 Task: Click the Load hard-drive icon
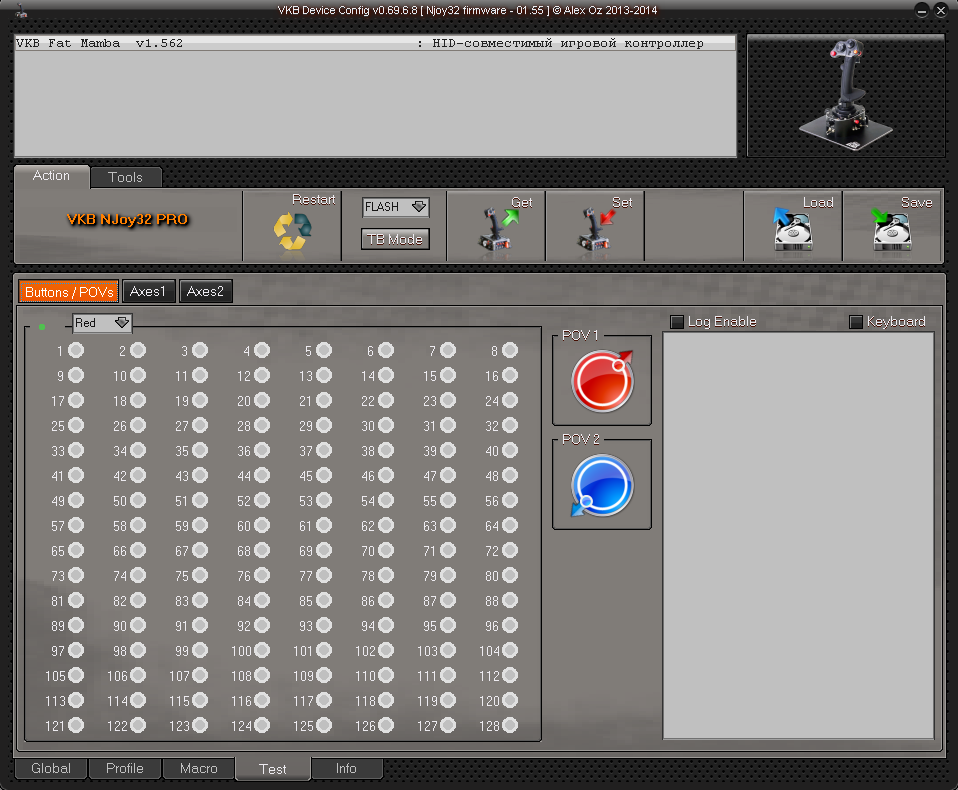[792, 229]
